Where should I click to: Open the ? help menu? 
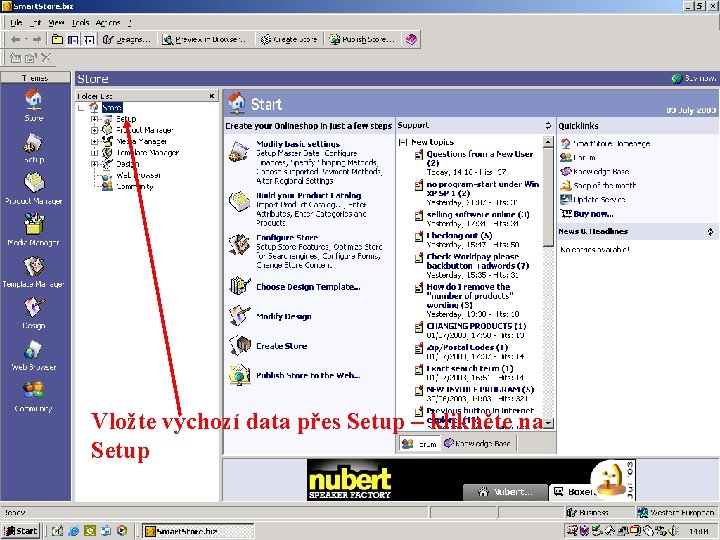point(130,22)
